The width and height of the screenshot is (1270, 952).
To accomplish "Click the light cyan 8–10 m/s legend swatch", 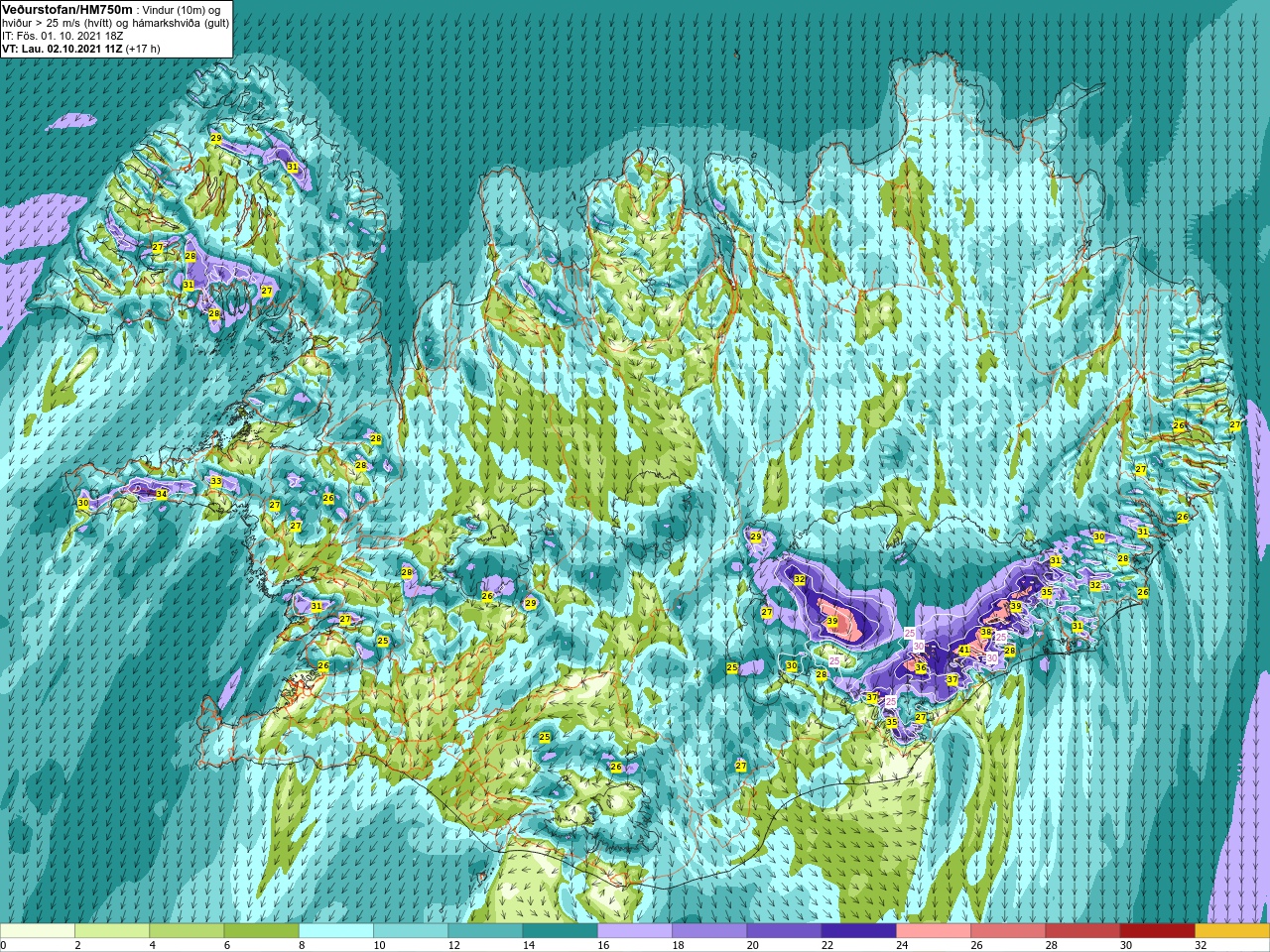I will [x=336, y=931].
